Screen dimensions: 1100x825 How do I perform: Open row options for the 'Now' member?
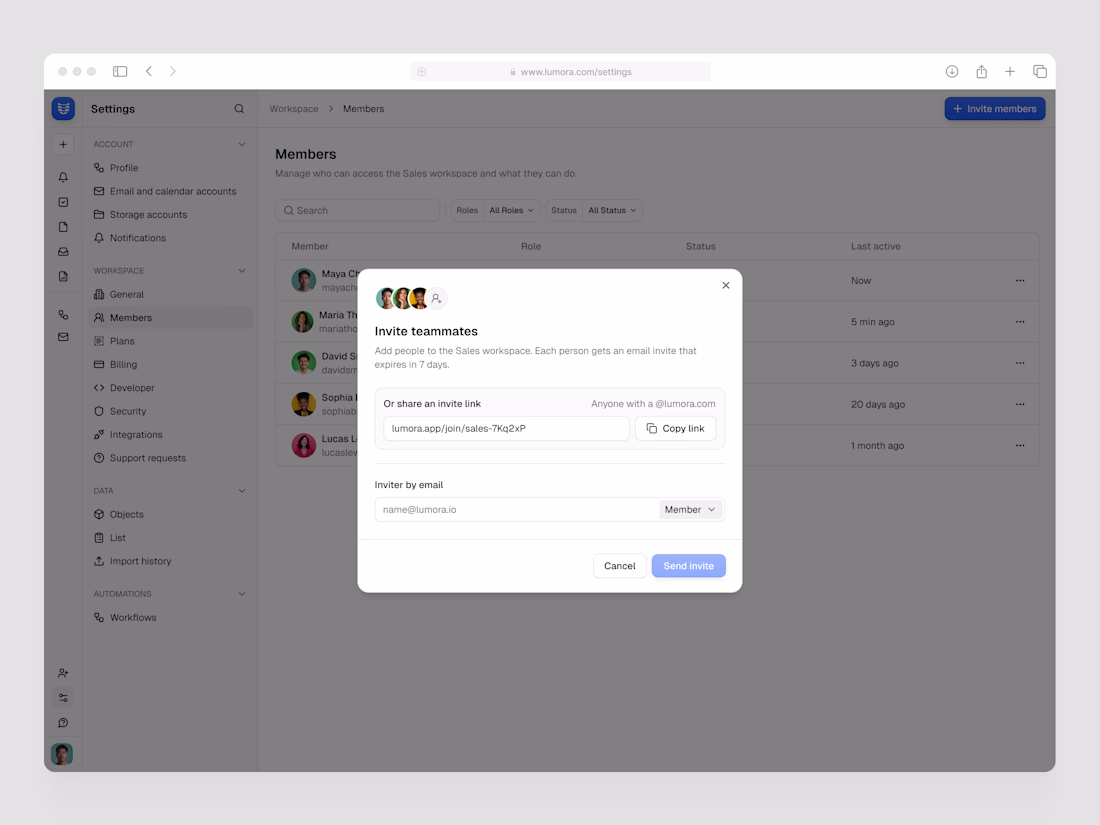1020,281
